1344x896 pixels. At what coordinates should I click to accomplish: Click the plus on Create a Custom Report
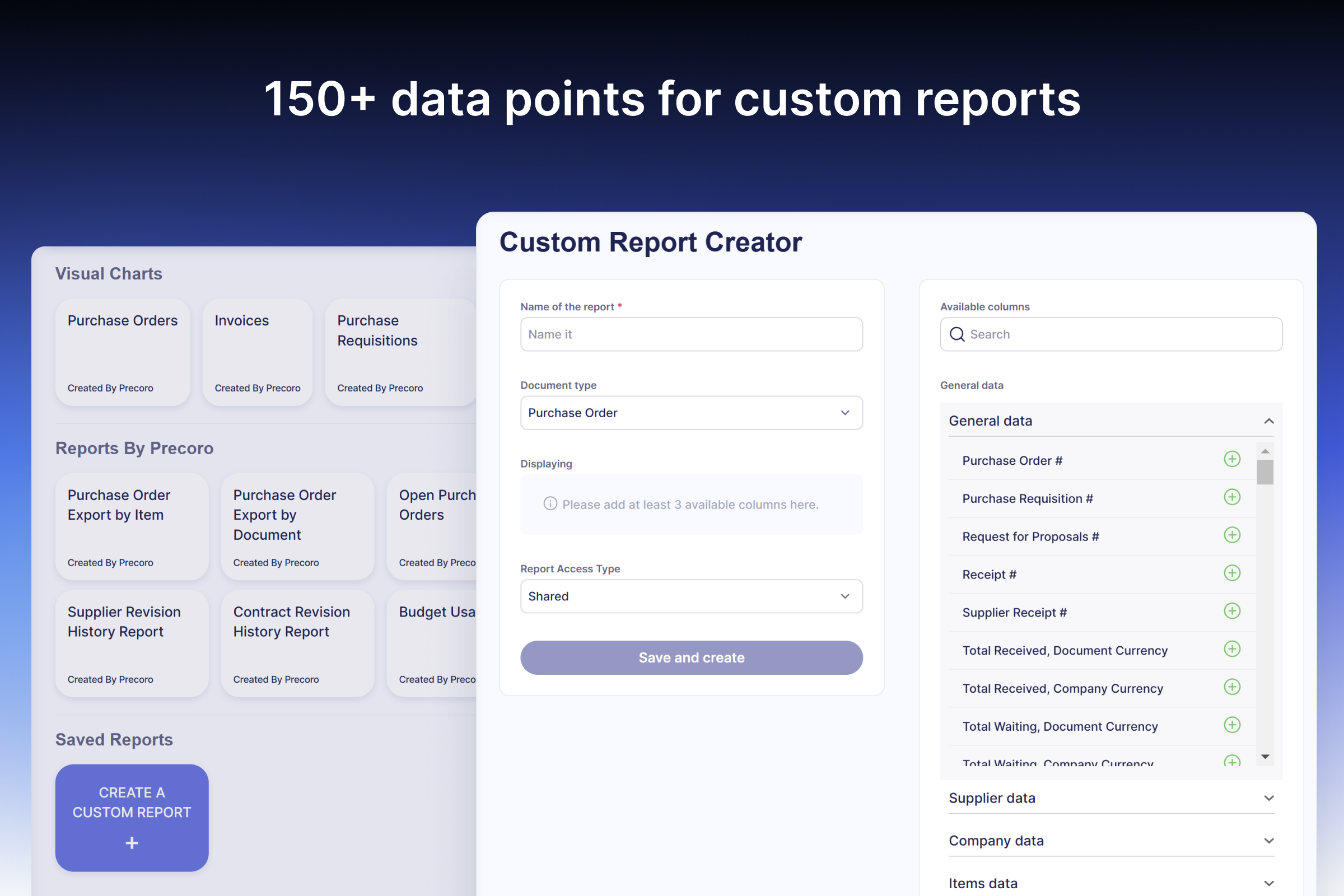click(132, 843)
